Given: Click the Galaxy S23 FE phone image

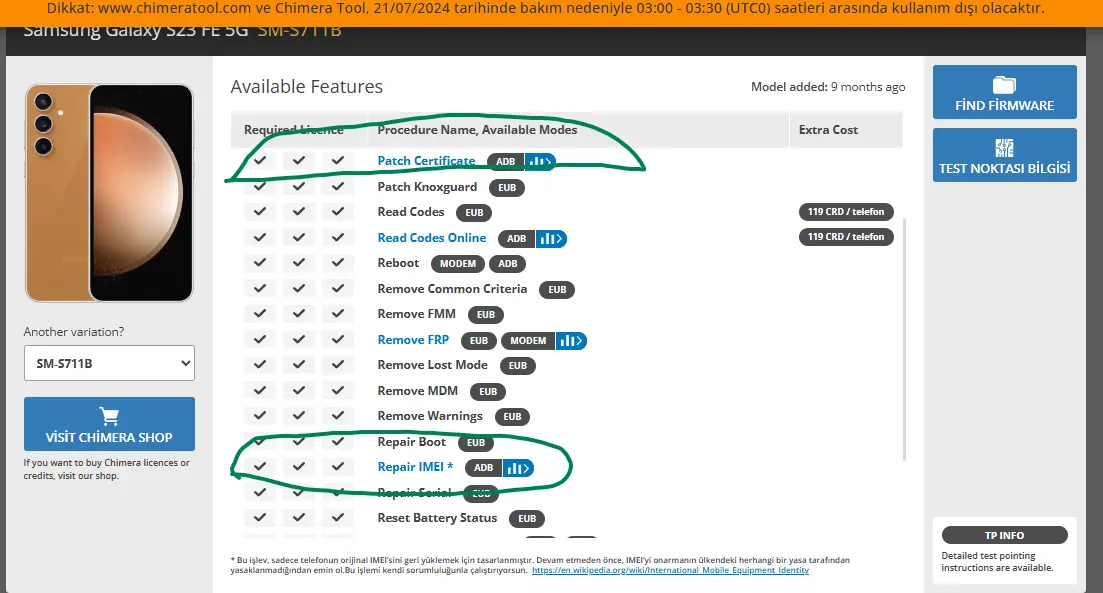Looking at the screenshot, I should coord(109,193).
